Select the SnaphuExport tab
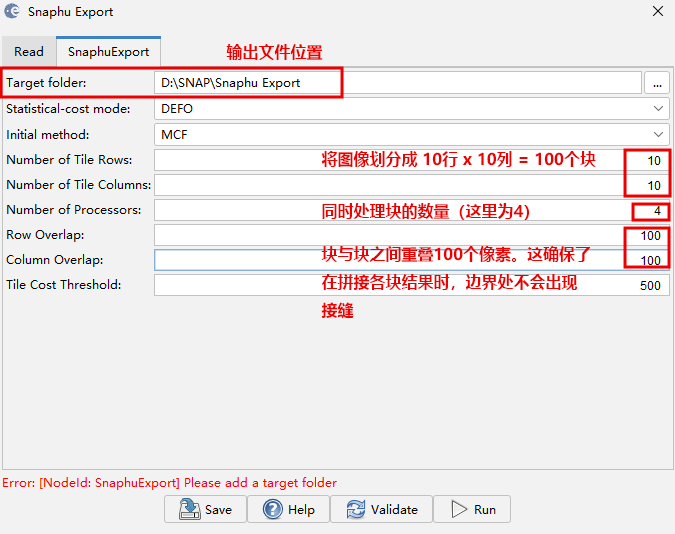Screen dimensions: 675x534 pos(108,51)
